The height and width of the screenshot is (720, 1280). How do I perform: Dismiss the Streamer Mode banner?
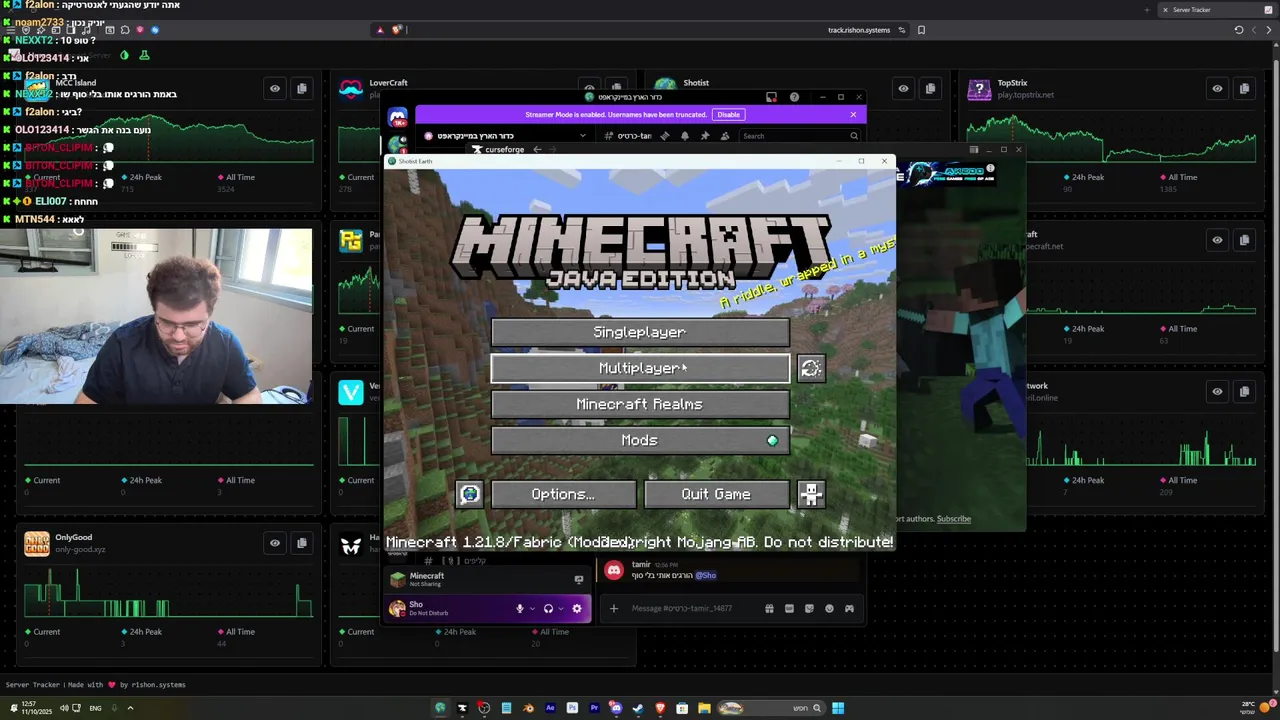[853, 115]
